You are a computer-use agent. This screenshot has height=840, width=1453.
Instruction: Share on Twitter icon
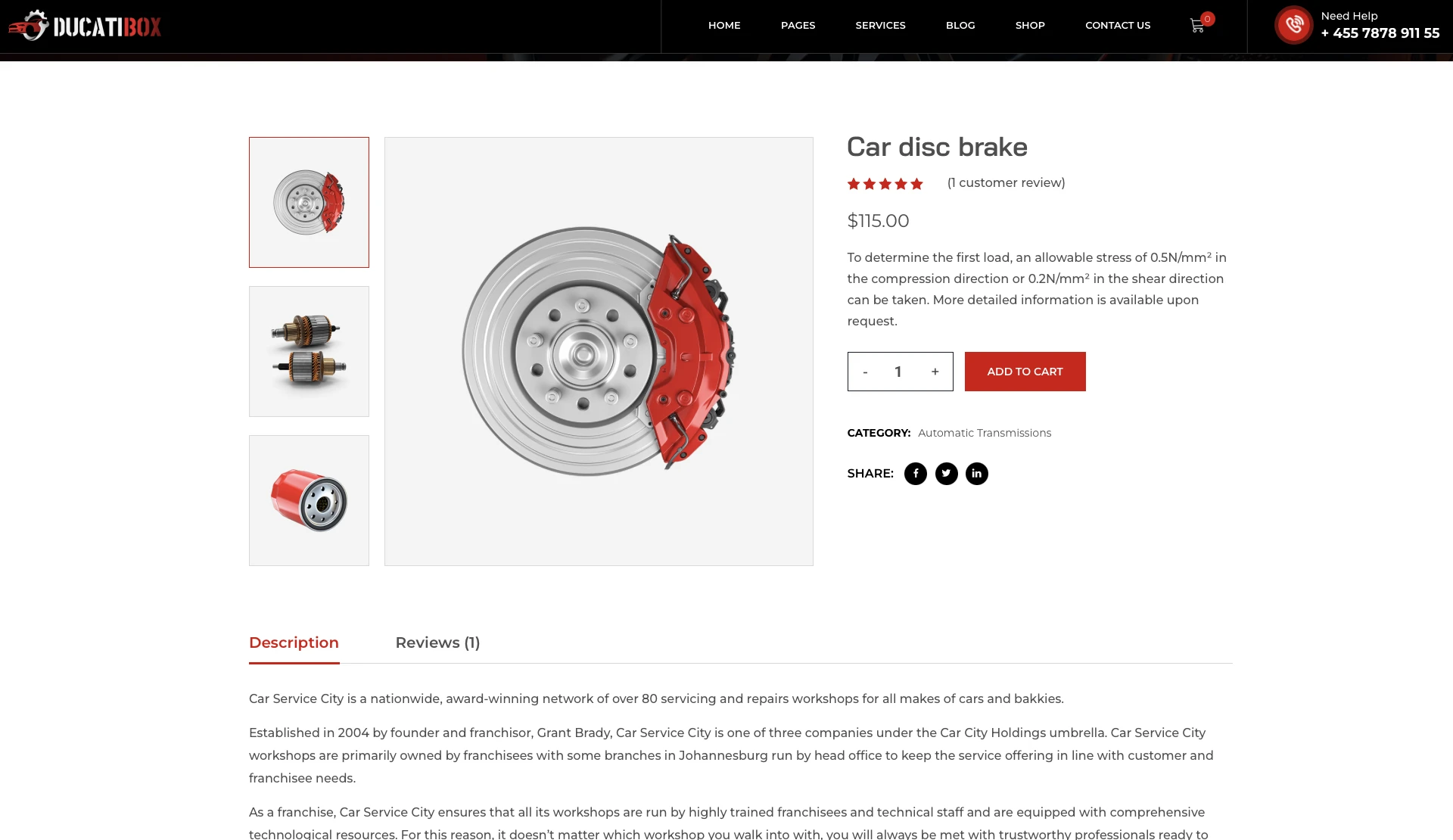click(947, 474)
